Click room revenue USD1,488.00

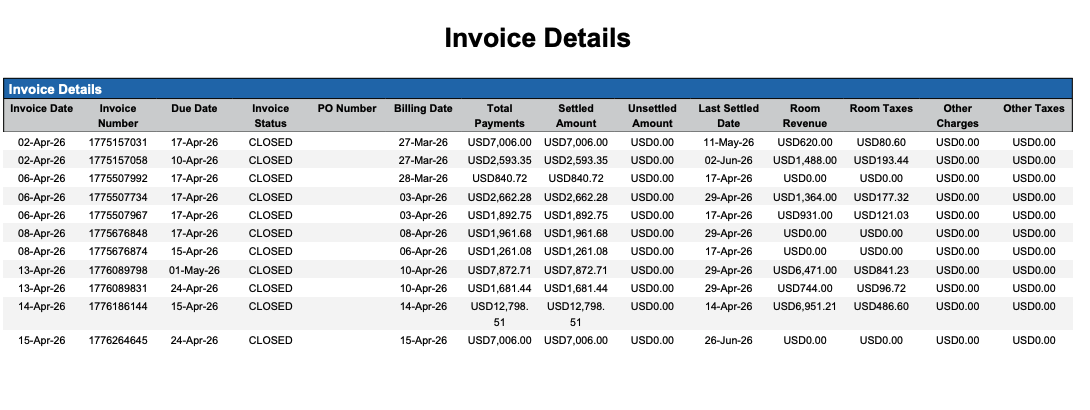(x=805, y=161)
